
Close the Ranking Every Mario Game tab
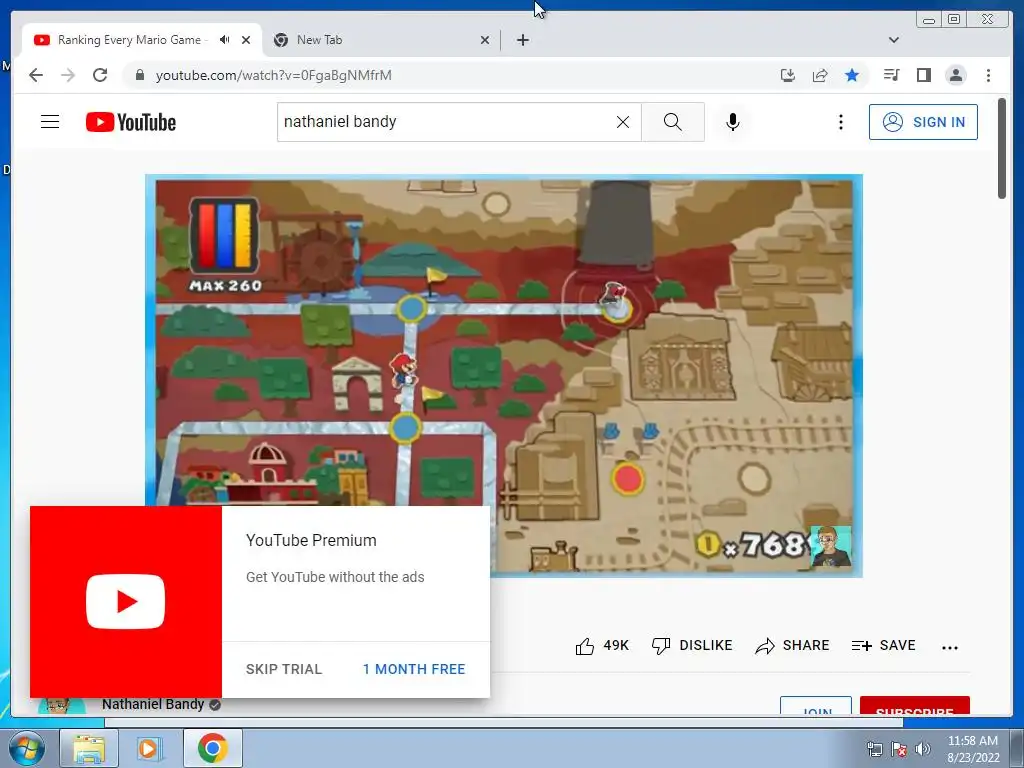coord(246,40)
